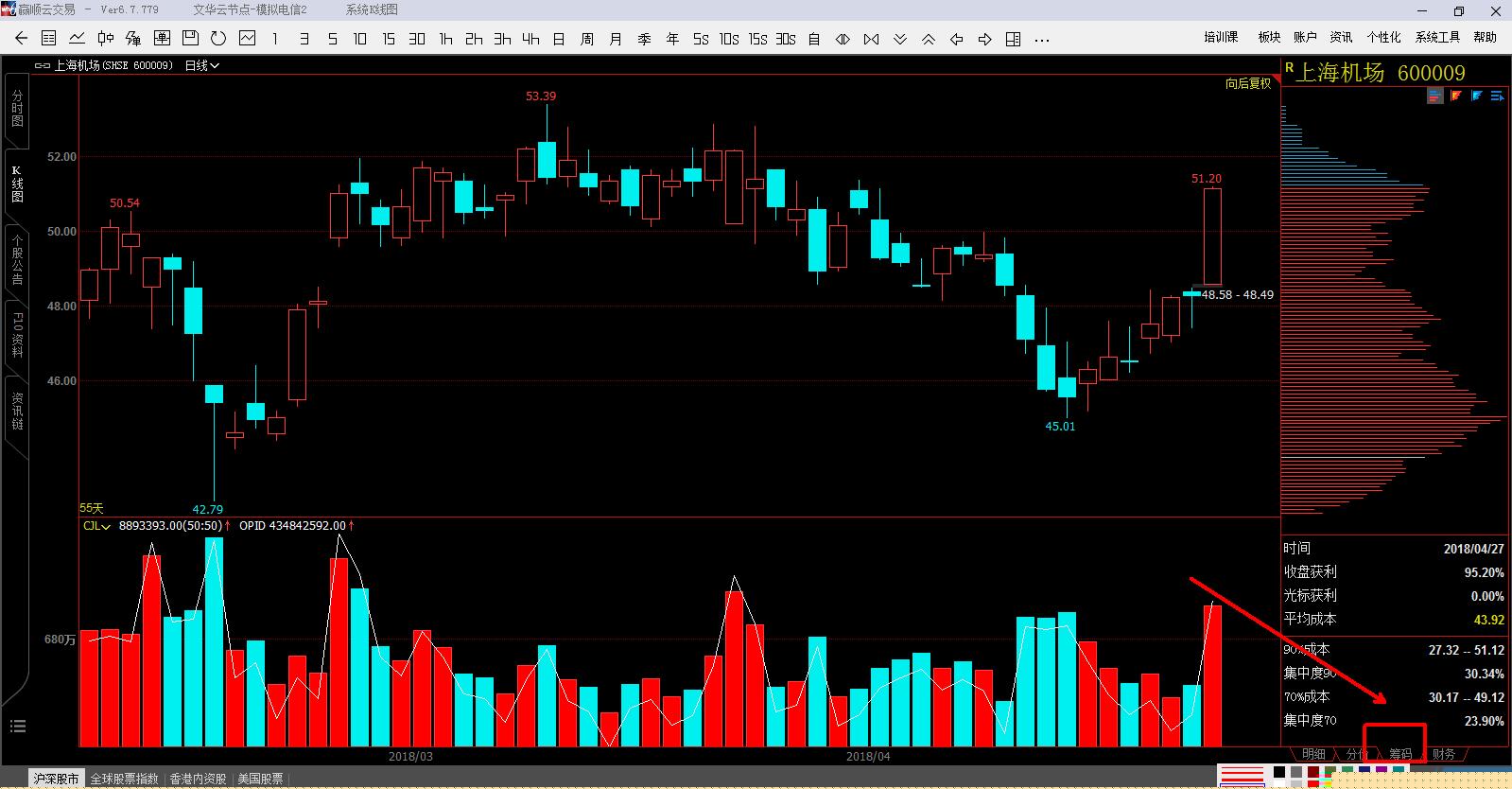This screenshot has width=1512, height=789.
Task: Open the 帮助 menu
Action: (x=1486, y=37)
